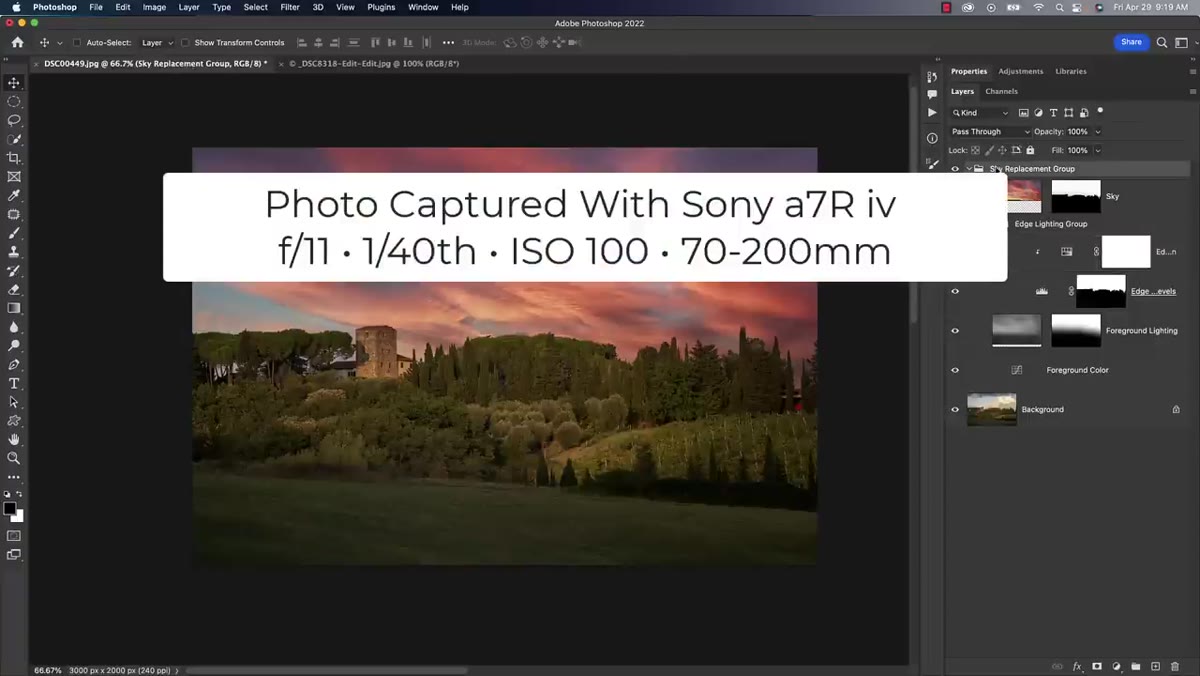Image resolution: width=1200 pixels, height=676 pixels.
Task: Select the Zoom tool
Action: pos(14,458)
